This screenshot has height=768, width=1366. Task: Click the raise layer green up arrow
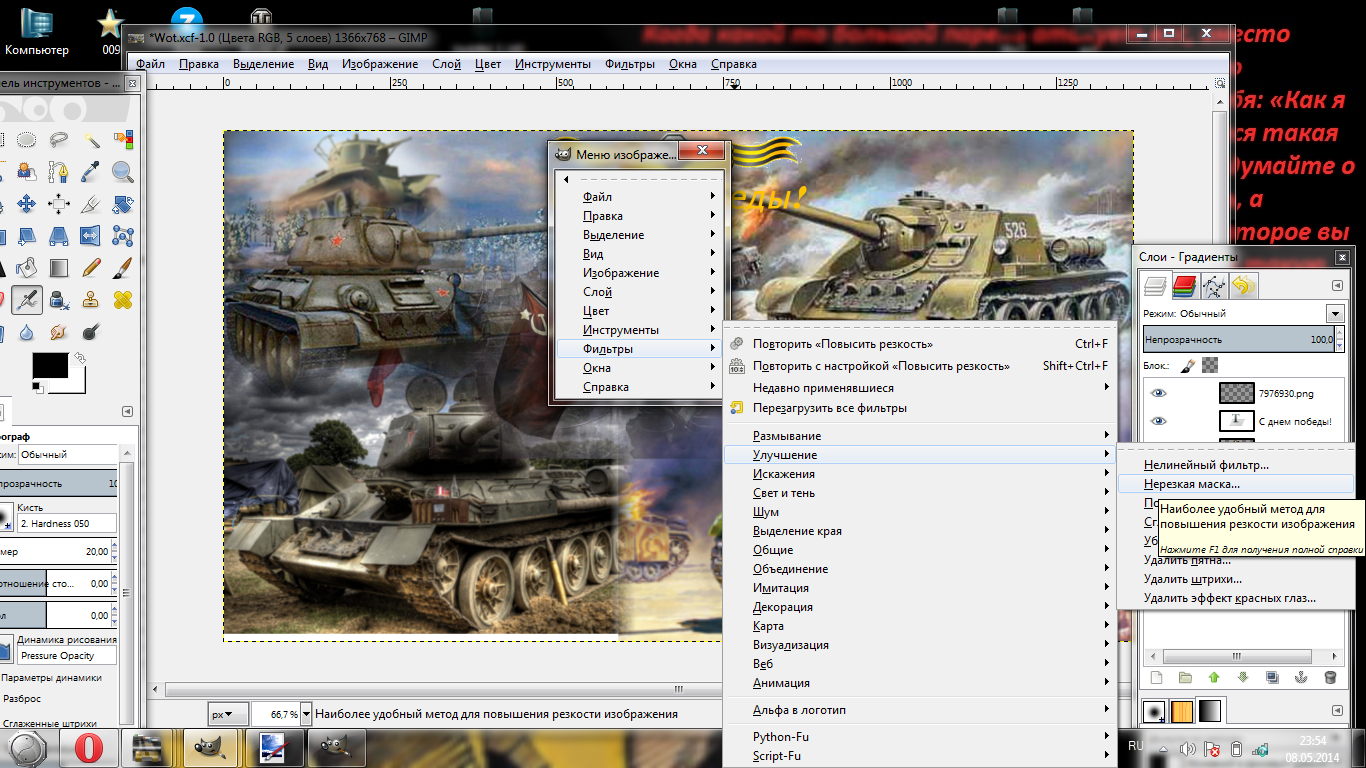pos(1214,677)
